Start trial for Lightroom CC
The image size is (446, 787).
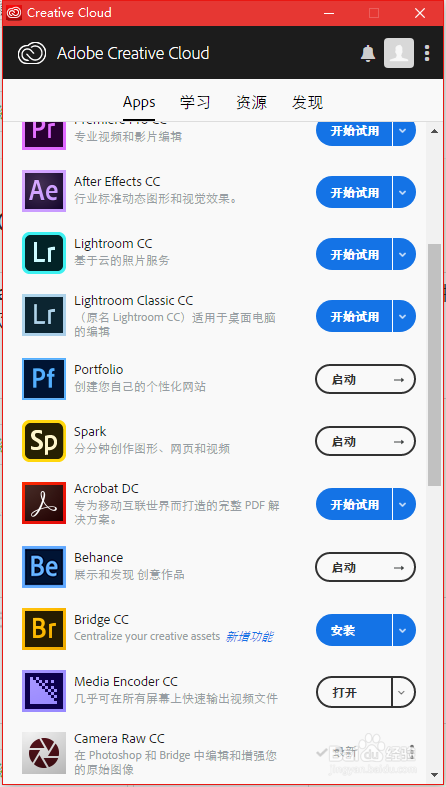[x=354, y=254]
